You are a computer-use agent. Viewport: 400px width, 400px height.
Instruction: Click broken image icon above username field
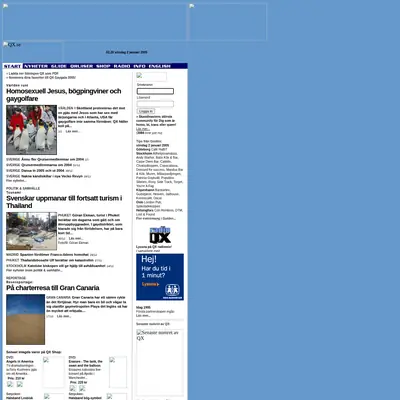[x=151, y=77]
